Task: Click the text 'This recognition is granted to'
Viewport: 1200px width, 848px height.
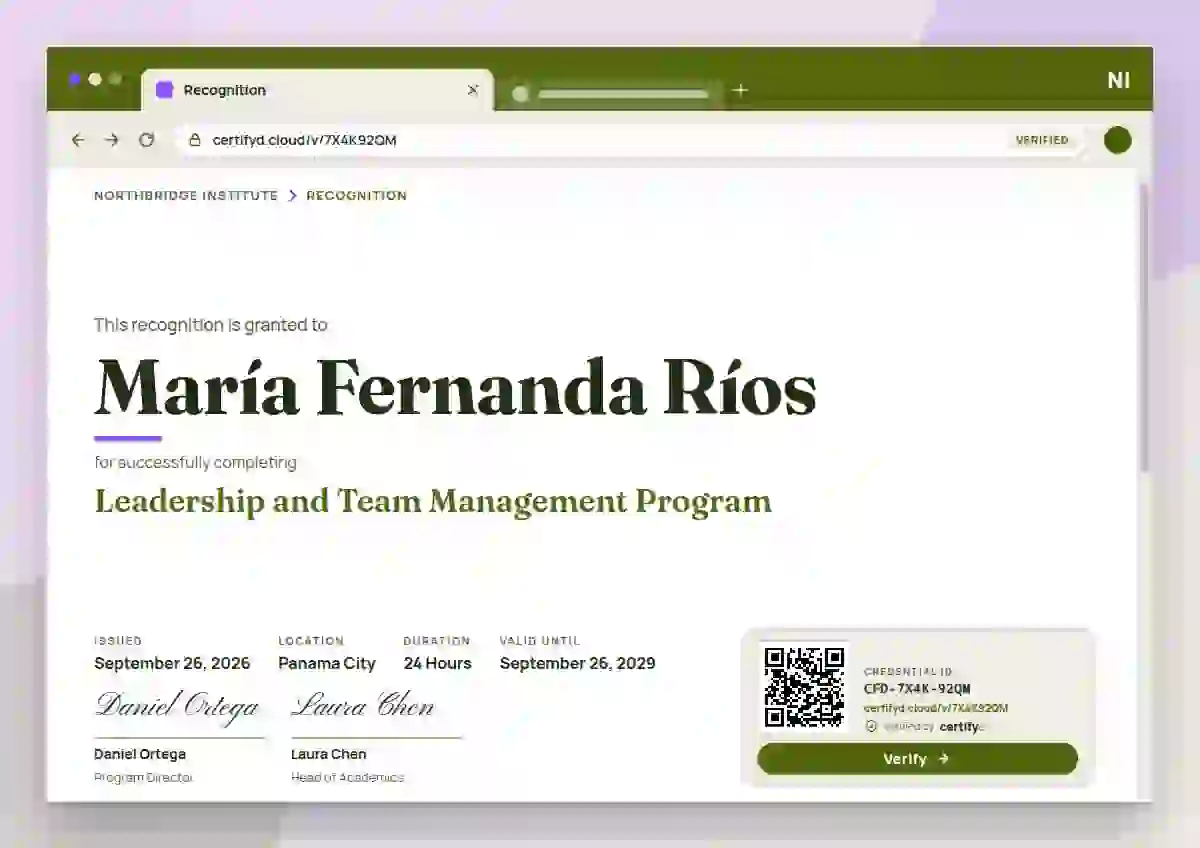Action: (x=211, y=325)
